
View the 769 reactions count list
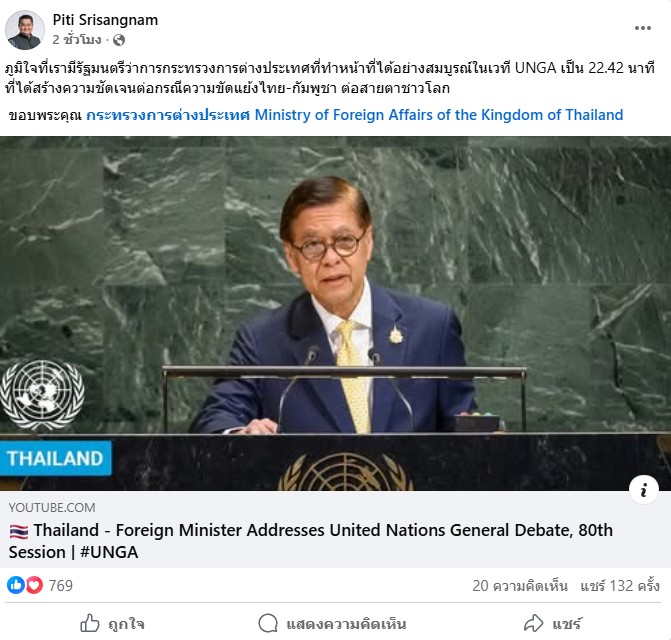click(x=60, y=585)
